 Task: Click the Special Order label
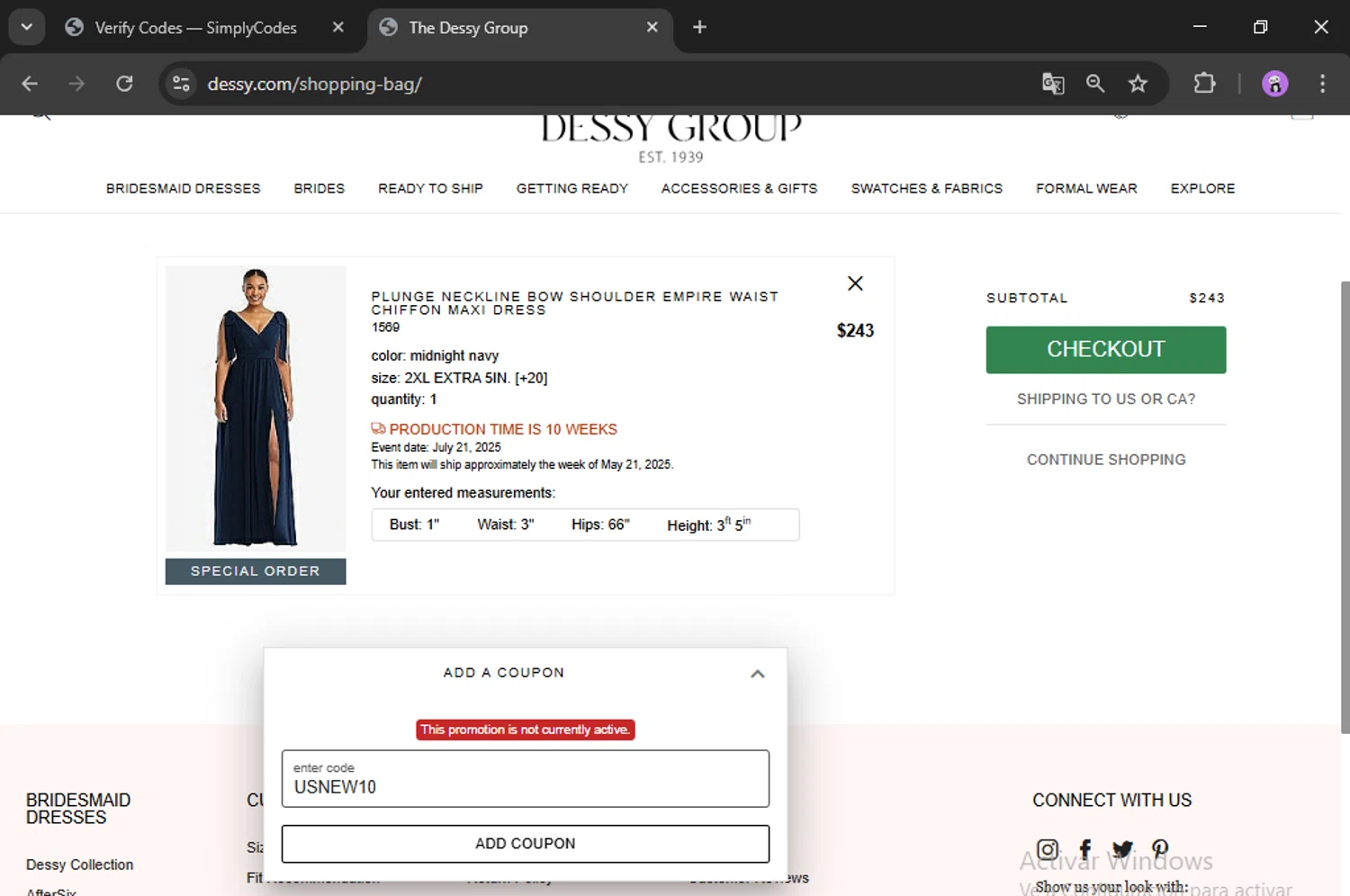(x=256, y=571)
